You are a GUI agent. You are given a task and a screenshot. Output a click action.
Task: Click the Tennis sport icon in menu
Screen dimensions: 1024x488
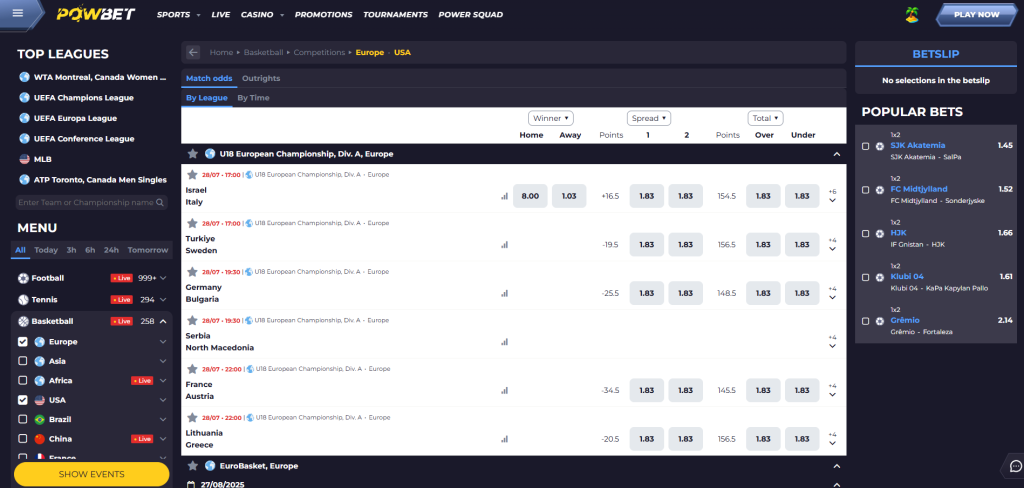coord(24,300)
